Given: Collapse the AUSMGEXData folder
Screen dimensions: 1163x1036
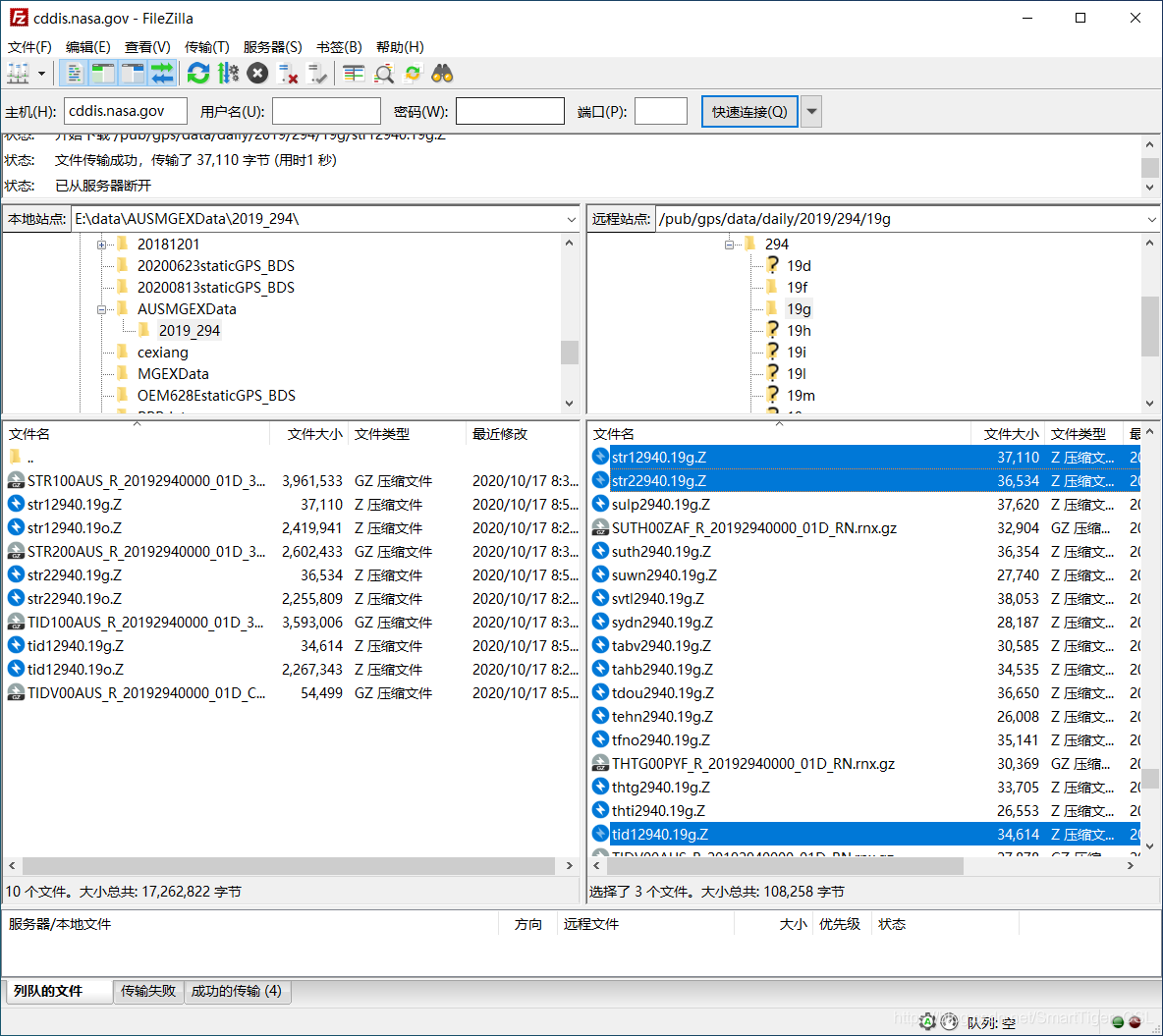Looking at the screenshot, I should (101, 309).
